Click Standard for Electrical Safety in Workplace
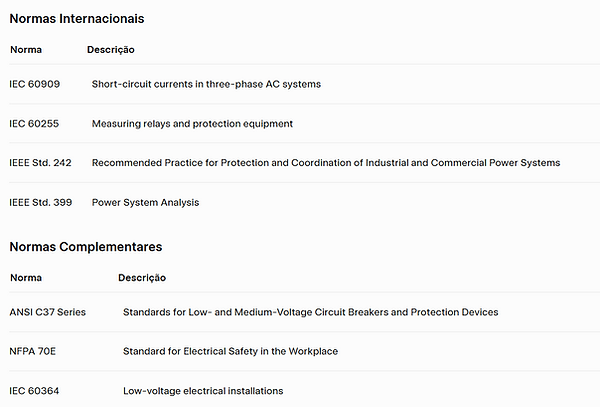The width and height of the screenshot is (600, 407). [230, 352]
